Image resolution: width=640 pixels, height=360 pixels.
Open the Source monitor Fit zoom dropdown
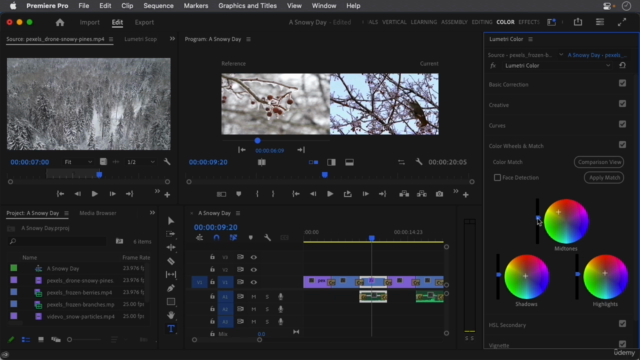click(78, 162)
